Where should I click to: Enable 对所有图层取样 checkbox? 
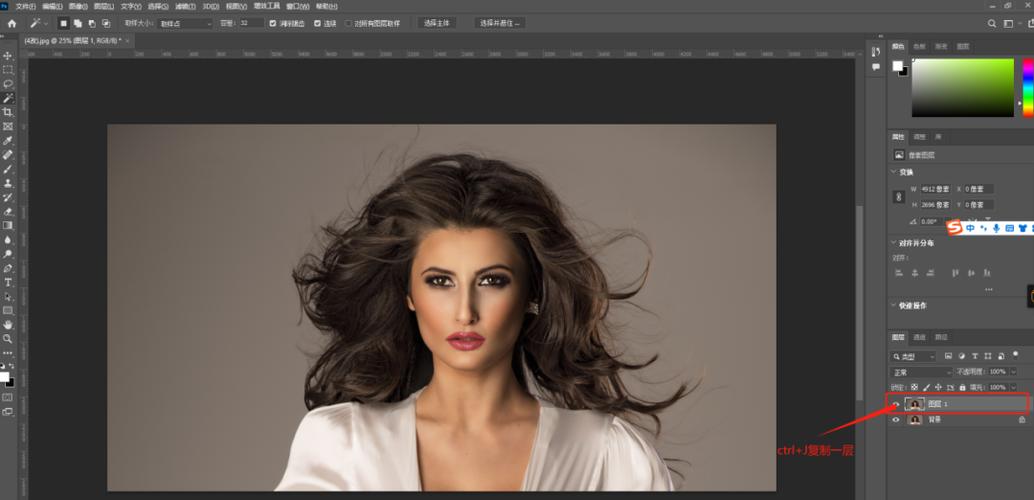[x=348, y=23]
